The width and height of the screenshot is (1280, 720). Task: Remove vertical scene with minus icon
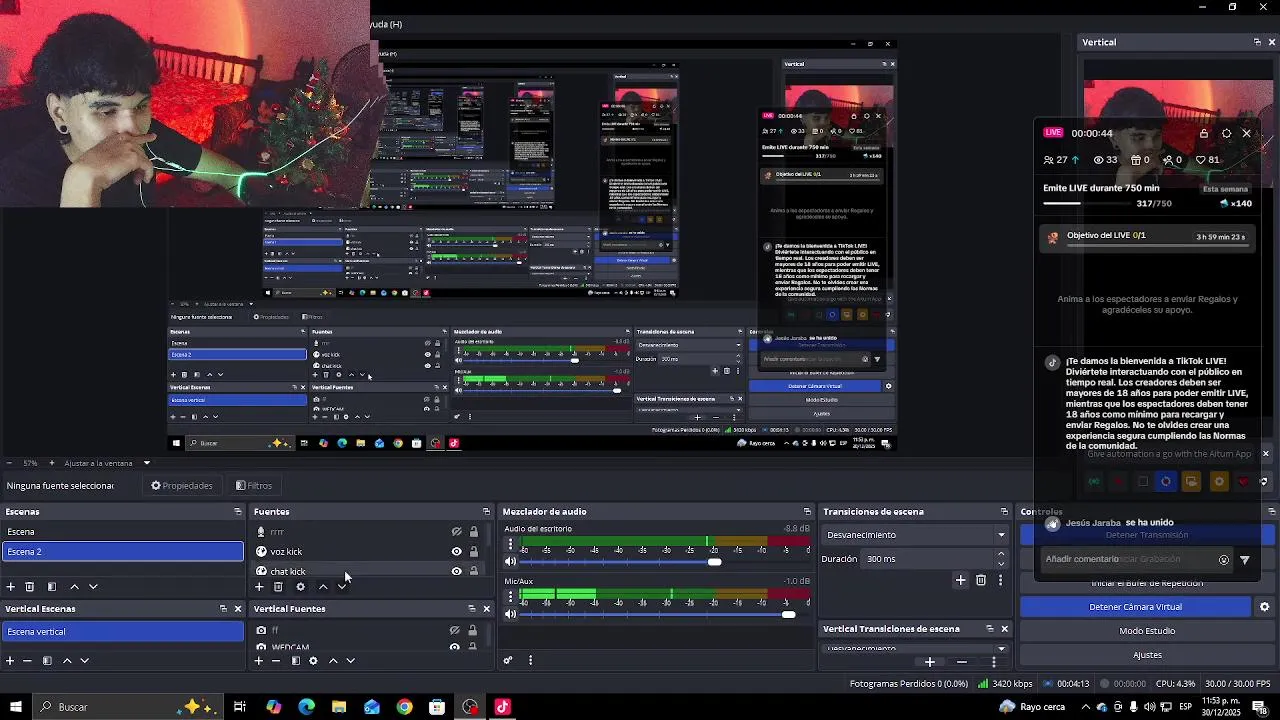tap(28, 661)
